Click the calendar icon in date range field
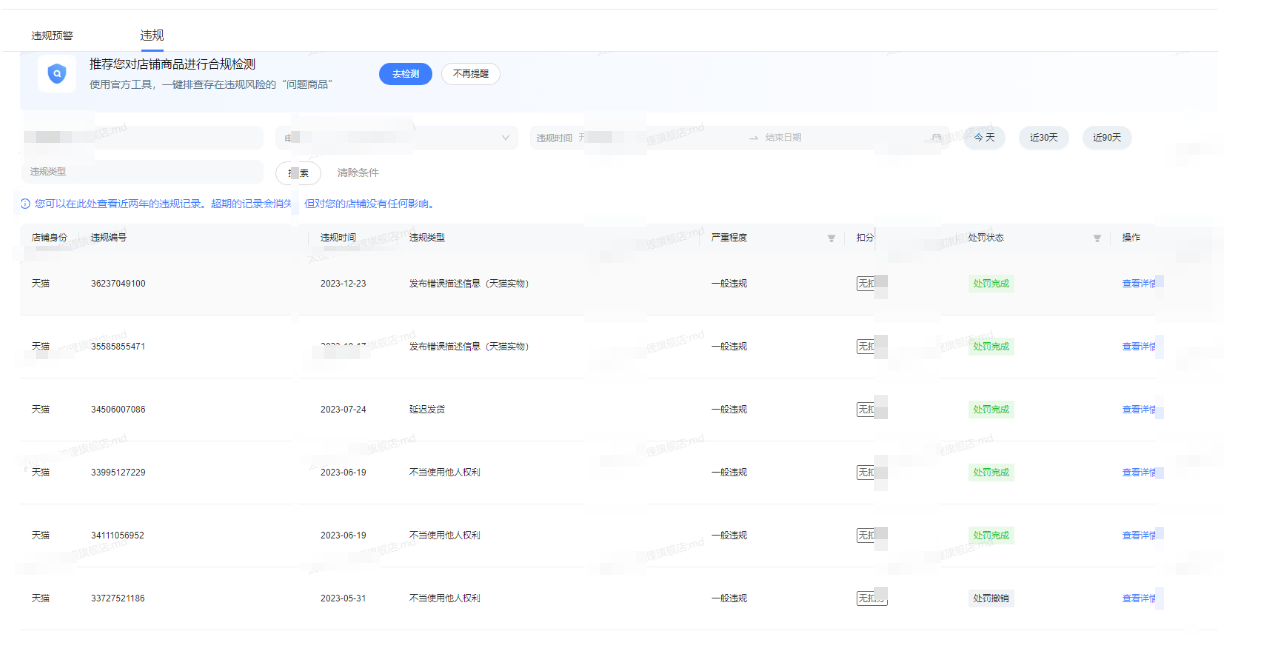1283x669 pixels. pos(936,138)
